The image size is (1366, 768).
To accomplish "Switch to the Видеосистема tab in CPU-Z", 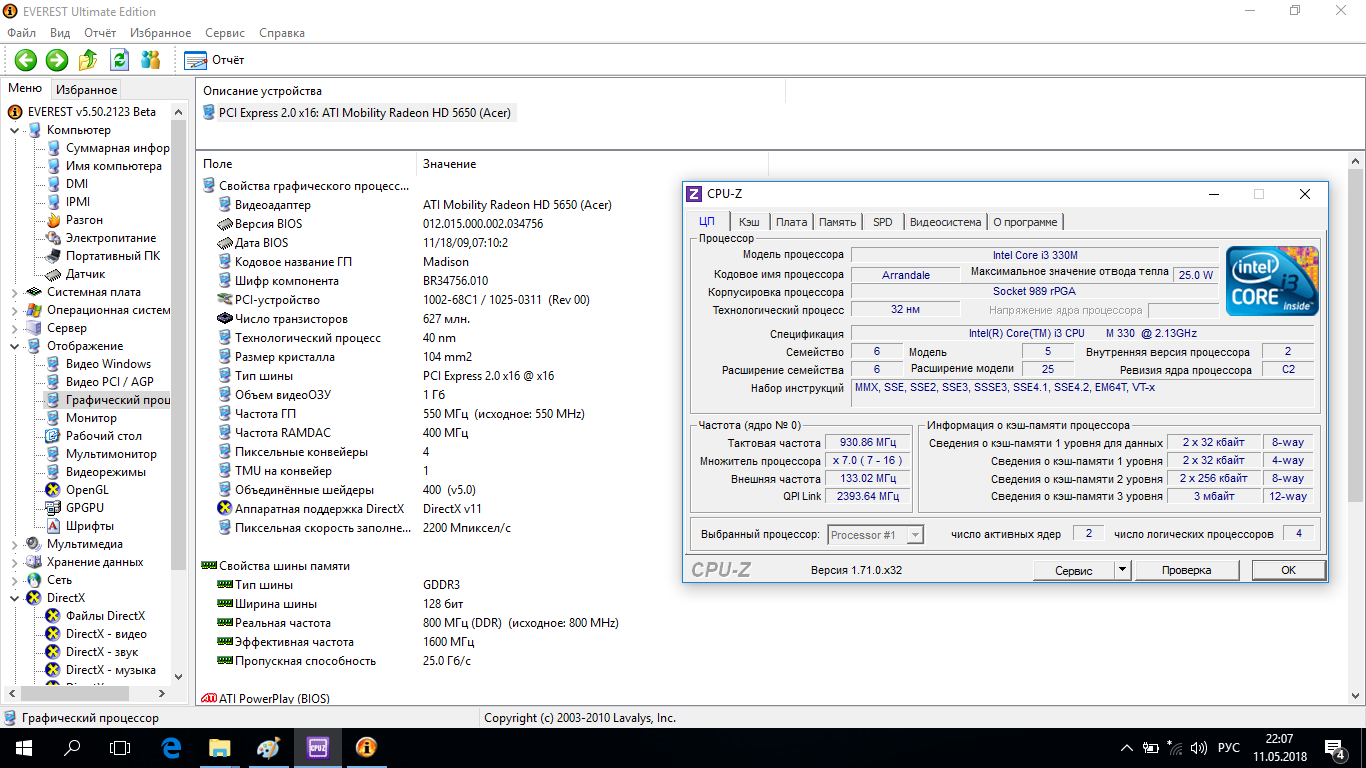I will pyautogui.click(x=945, y=222).
